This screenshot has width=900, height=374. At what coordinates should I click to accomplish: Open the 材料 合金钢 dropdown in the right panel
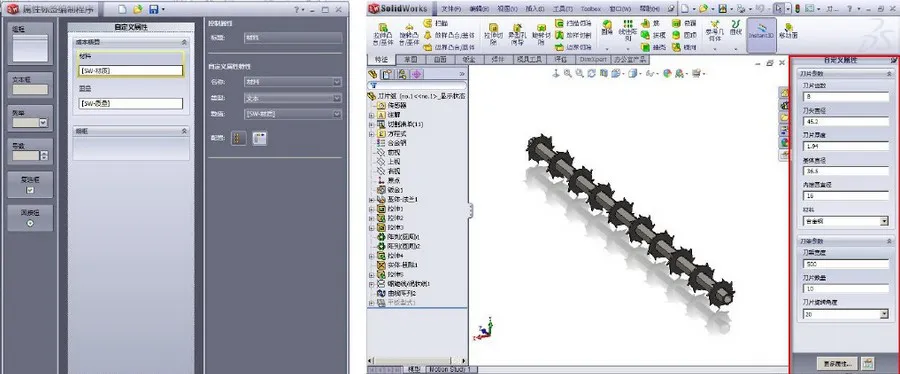click(x=885, y=221)
